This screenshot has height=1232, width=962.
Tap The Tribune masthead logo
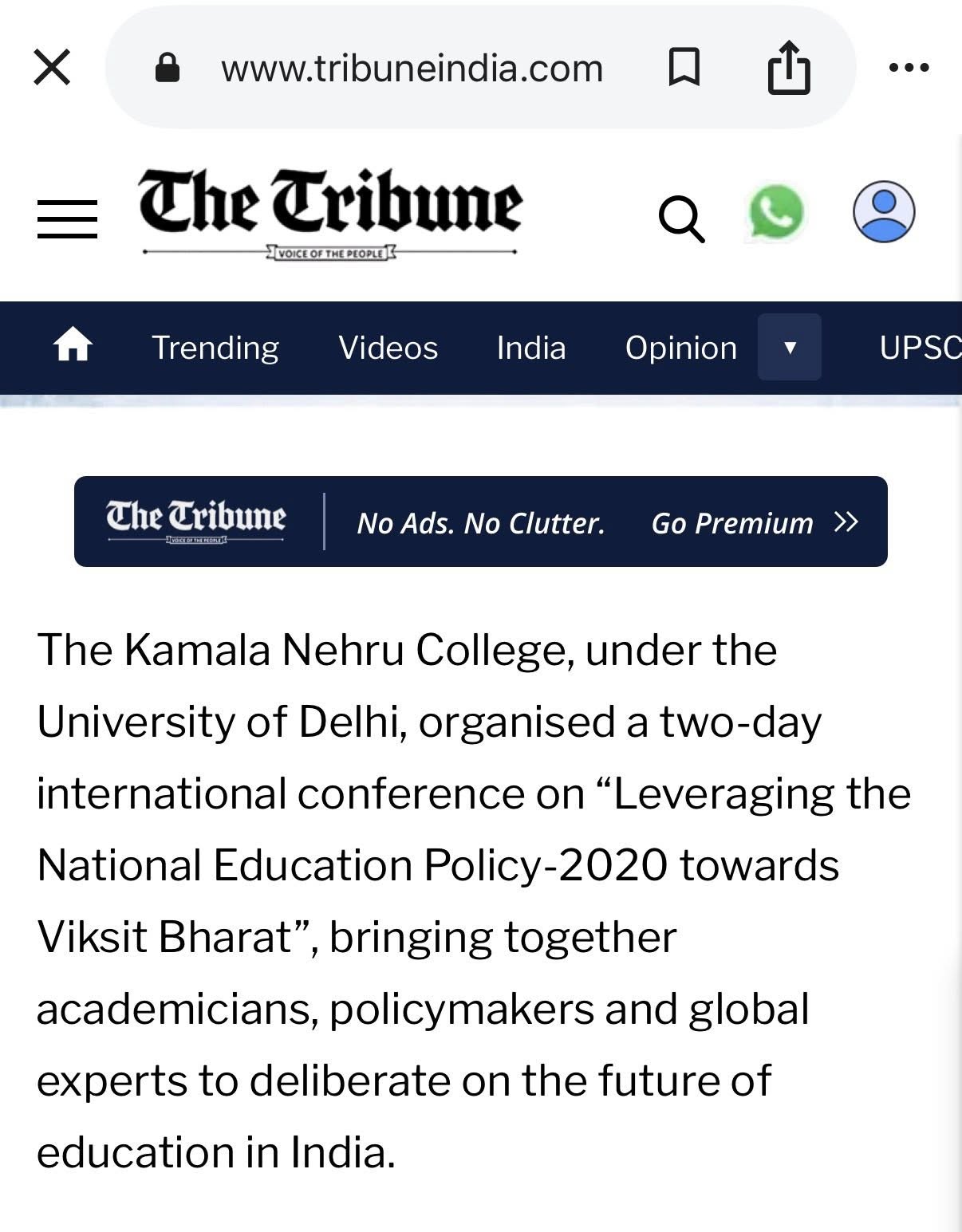[x=330, y=211]
